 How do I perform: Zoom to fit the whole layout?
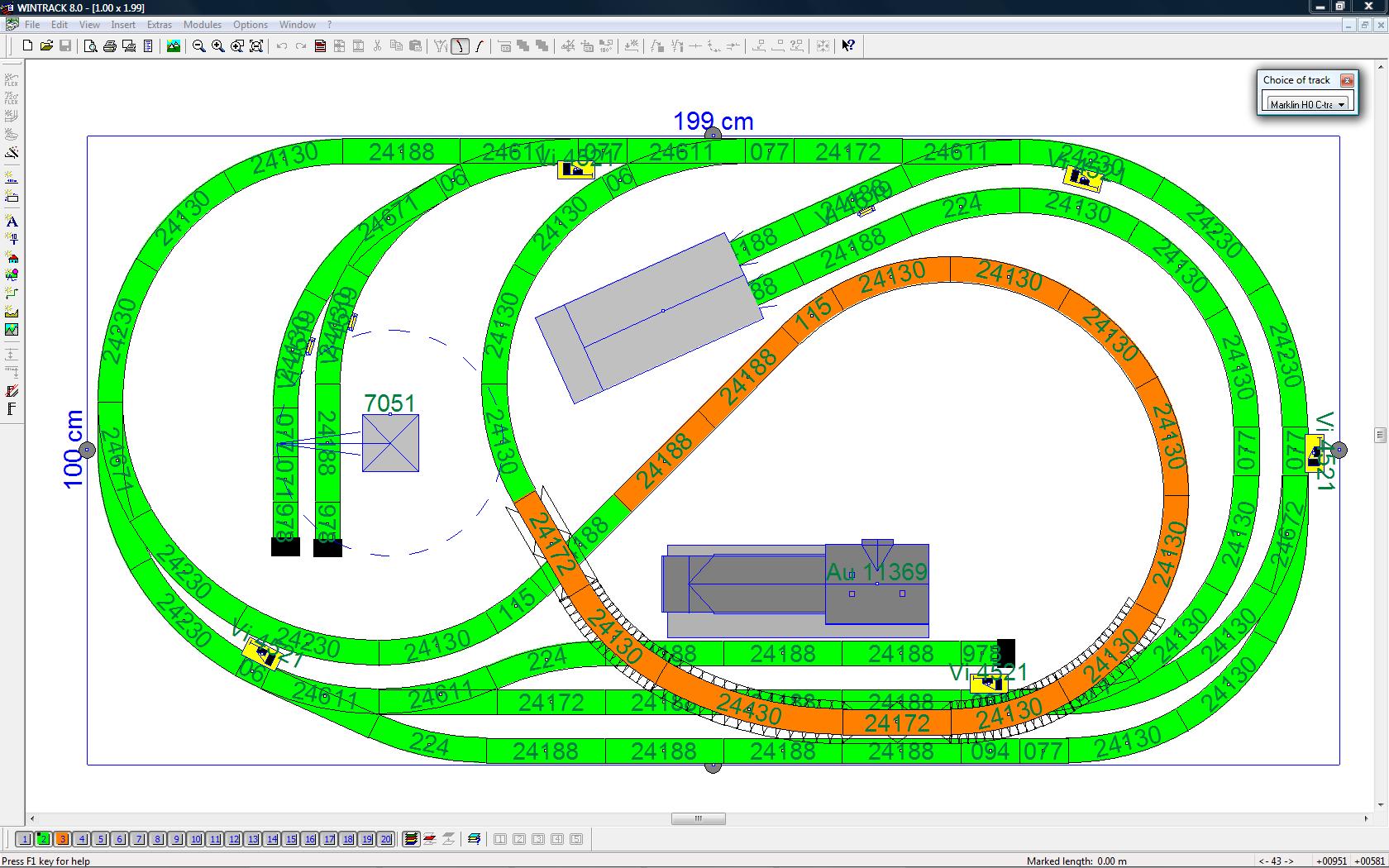pyautogui.click(x=256, y=46)
